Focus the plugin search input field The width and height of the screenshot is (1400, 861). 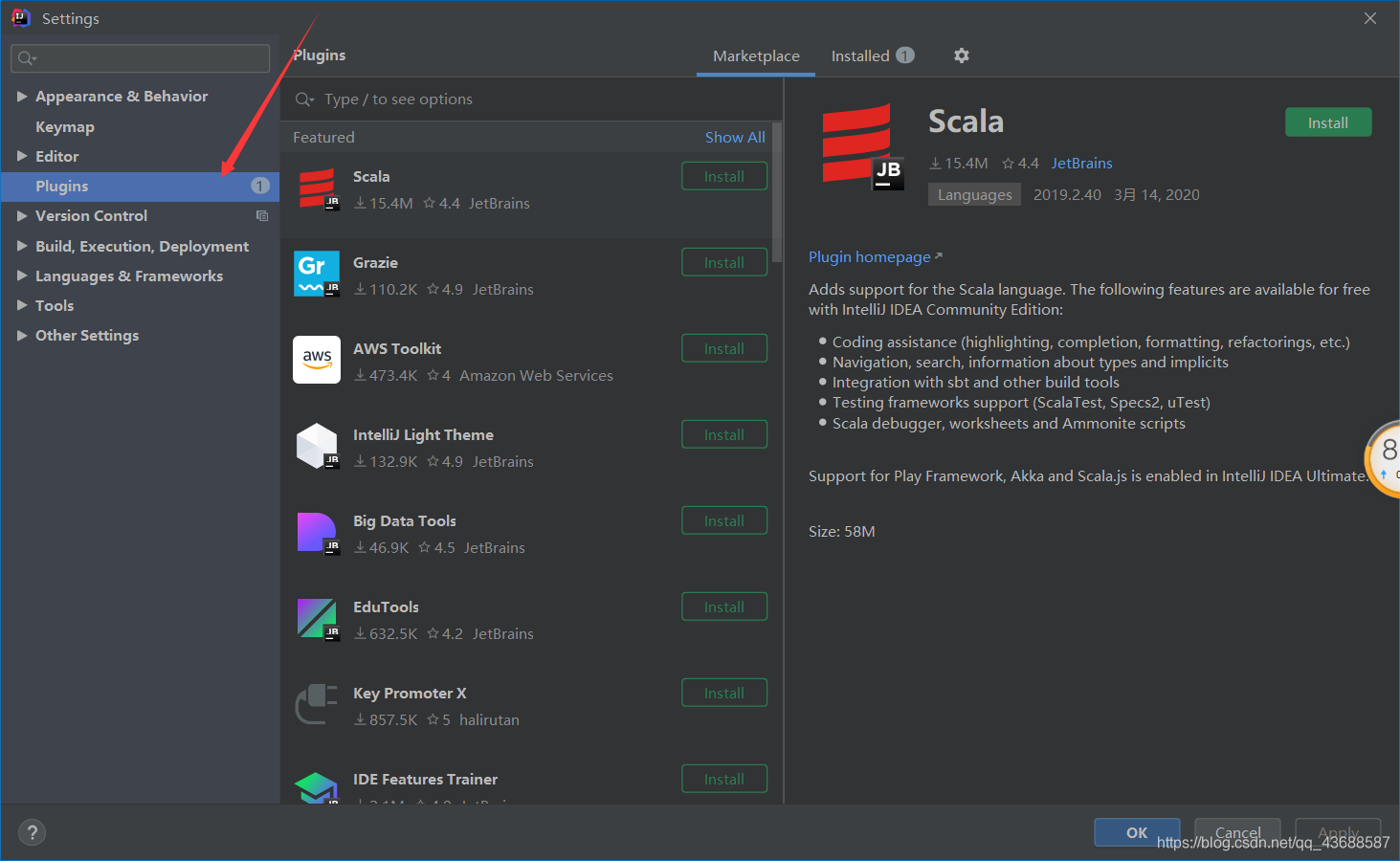(531, 99)
